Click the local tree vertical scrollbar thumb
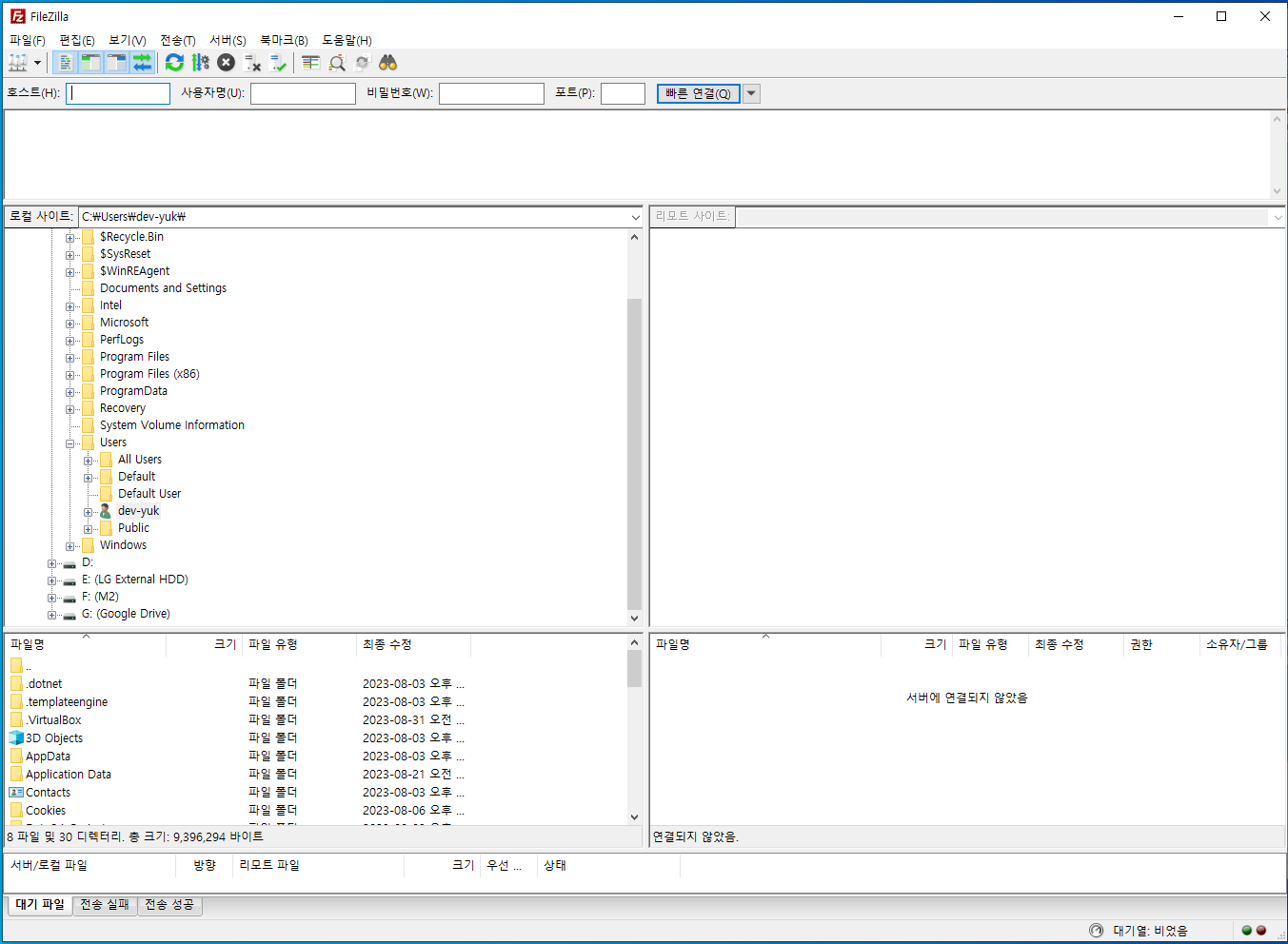 [x=635, y=454]
